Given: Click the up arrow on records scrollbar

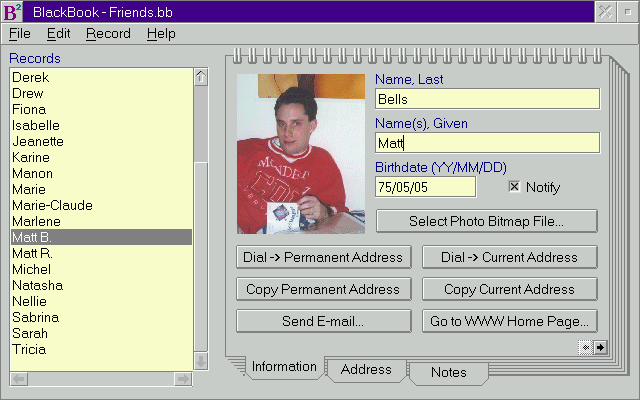Looking at the screenshot, I should click(201, 77).
